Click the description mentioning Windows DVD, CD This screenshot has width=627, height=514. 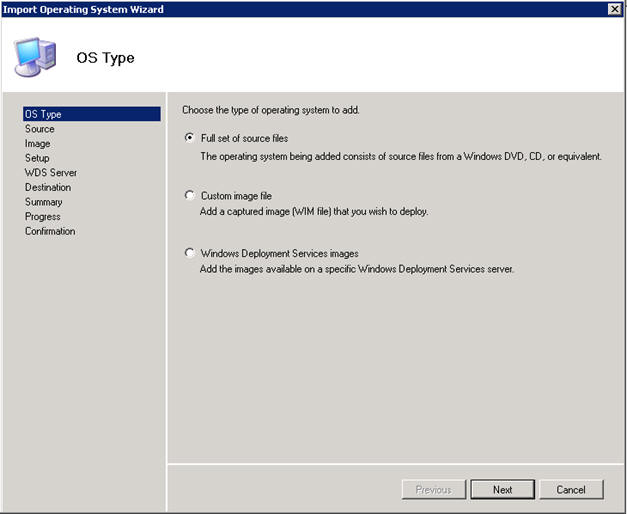tap(401, 156)
